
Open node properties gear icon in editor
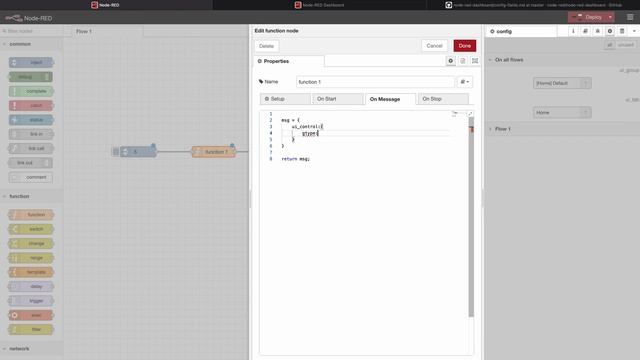[451, 61]
